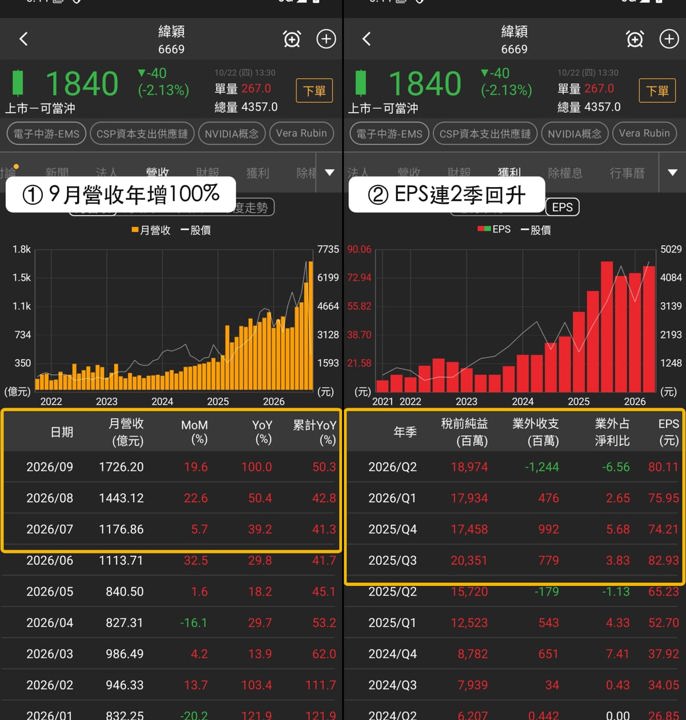Select Vera Rubin tag in left panel

click(x=301, y=133)
